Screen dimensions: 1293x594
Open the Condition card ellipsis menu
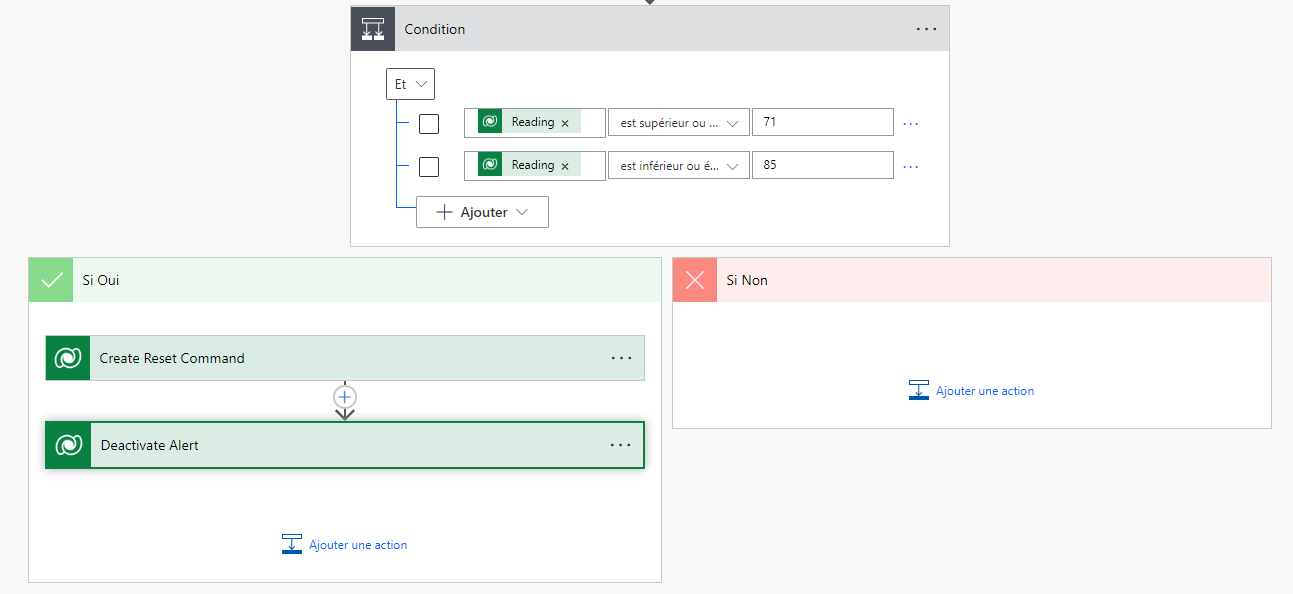pyautogui.click(x=927, y=29)
